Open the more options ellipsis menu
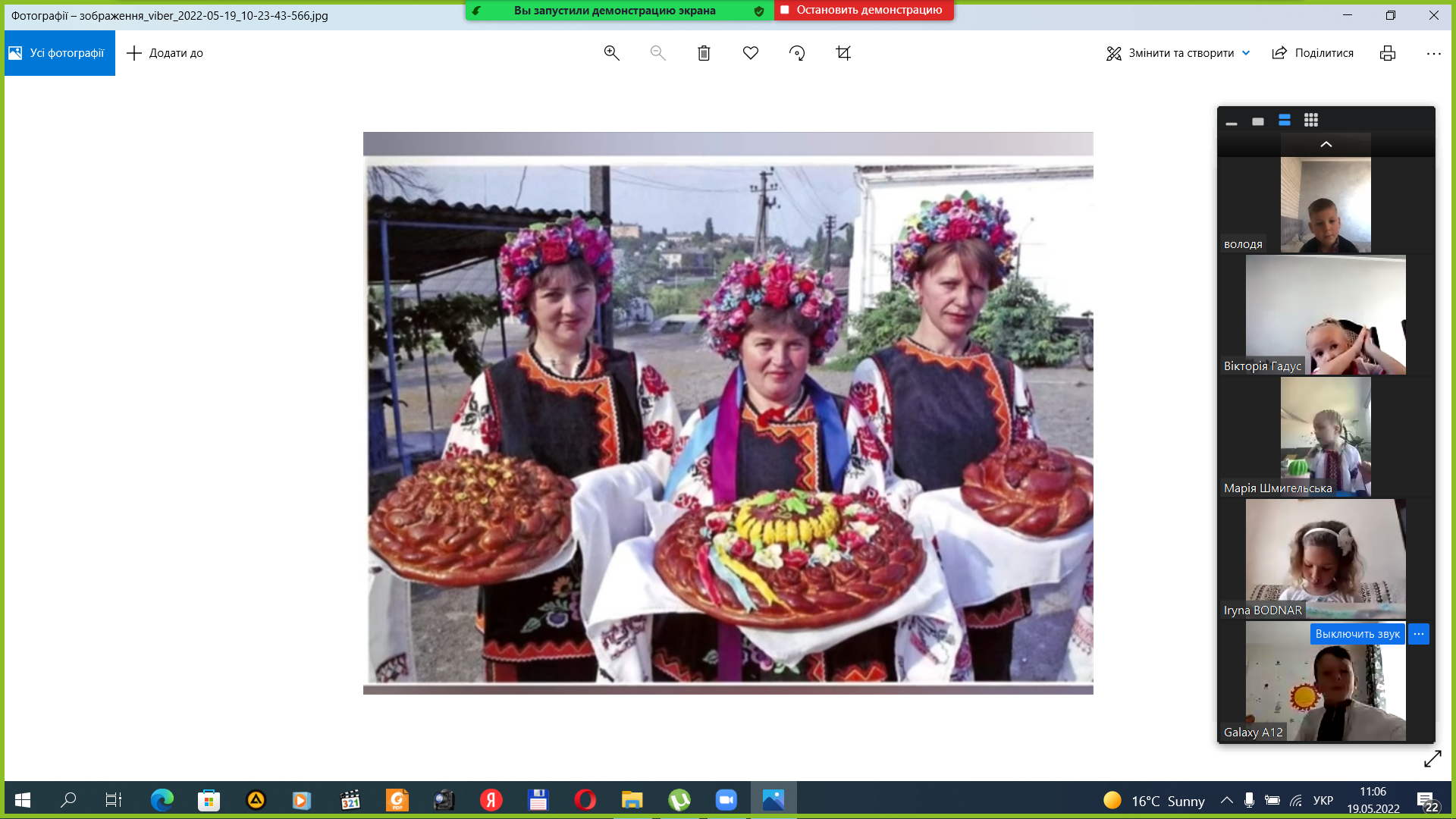 point(1433,53)
